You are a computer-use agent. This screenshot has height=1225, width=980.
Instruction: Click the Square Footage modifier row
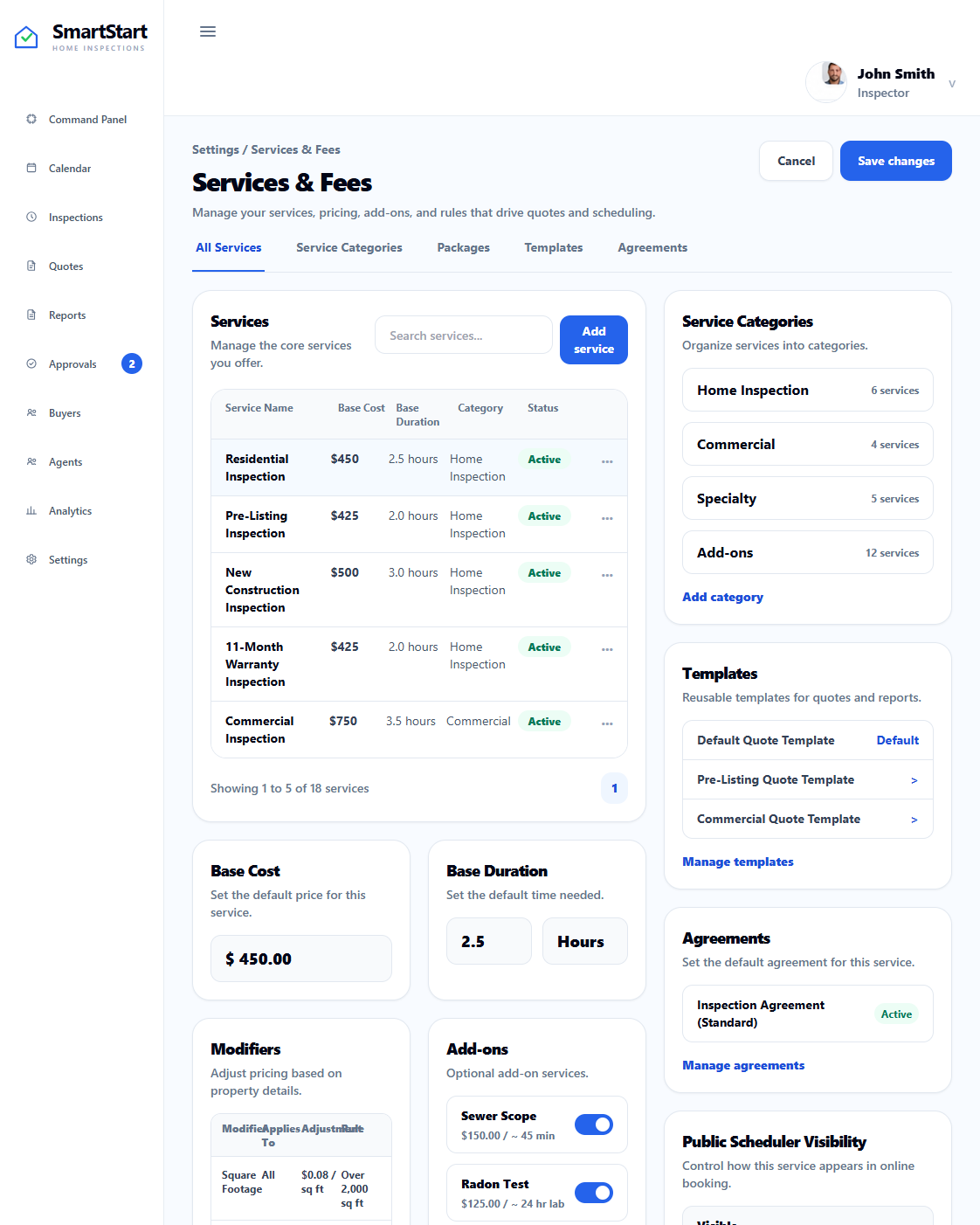pos(301,1188)
